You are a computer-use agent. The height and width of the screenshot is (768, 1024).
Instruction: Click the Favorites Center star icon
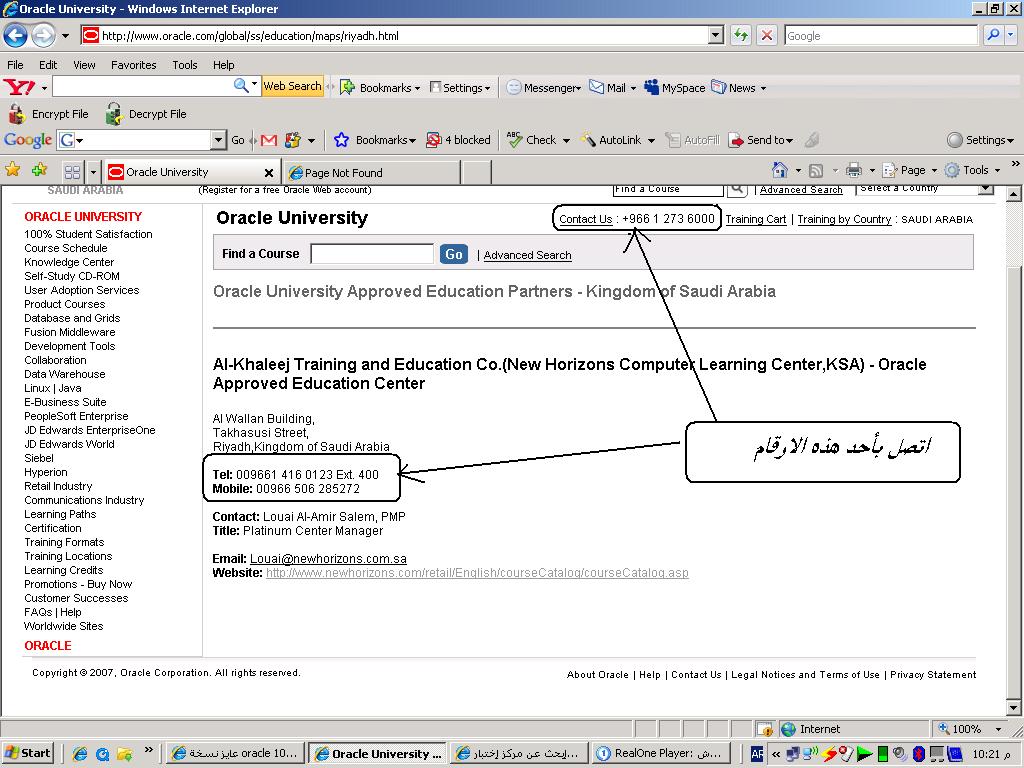click(x=13, y=170)
